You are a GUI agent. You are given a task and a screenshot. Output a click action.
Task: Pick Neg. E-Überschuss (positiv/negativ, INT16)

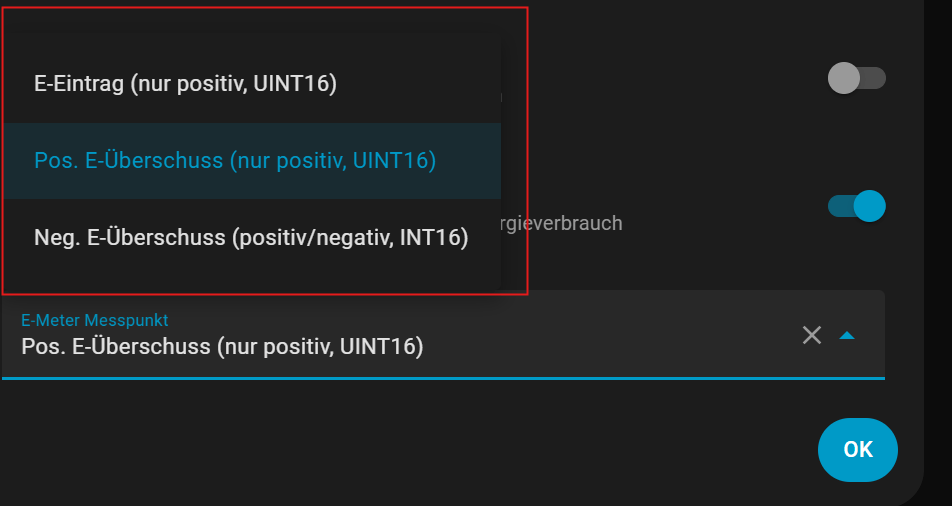coord(251,237)
